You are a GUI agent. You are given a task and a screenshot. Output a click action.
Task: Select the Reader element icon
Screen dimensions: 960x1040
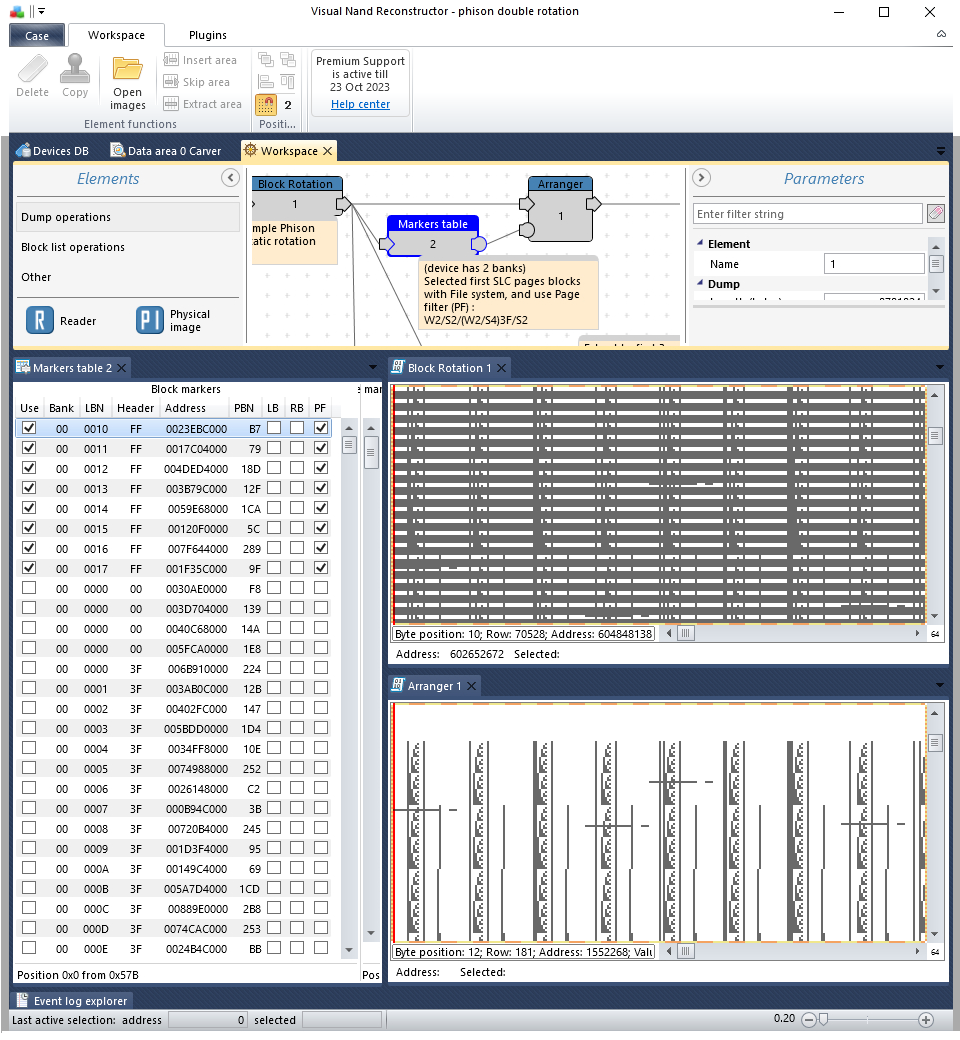[40, 320]
